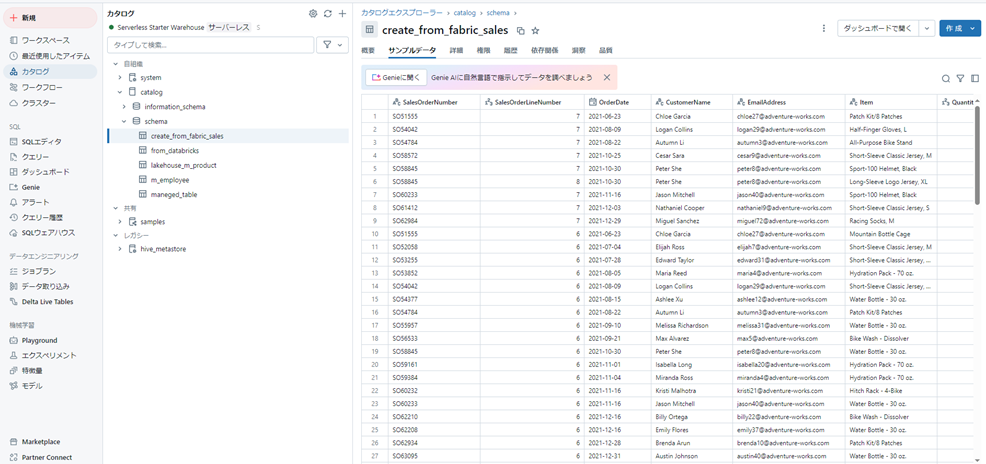Open クラスター in sidebar
The height and width of the screenshot is (464, 986).
50,103
